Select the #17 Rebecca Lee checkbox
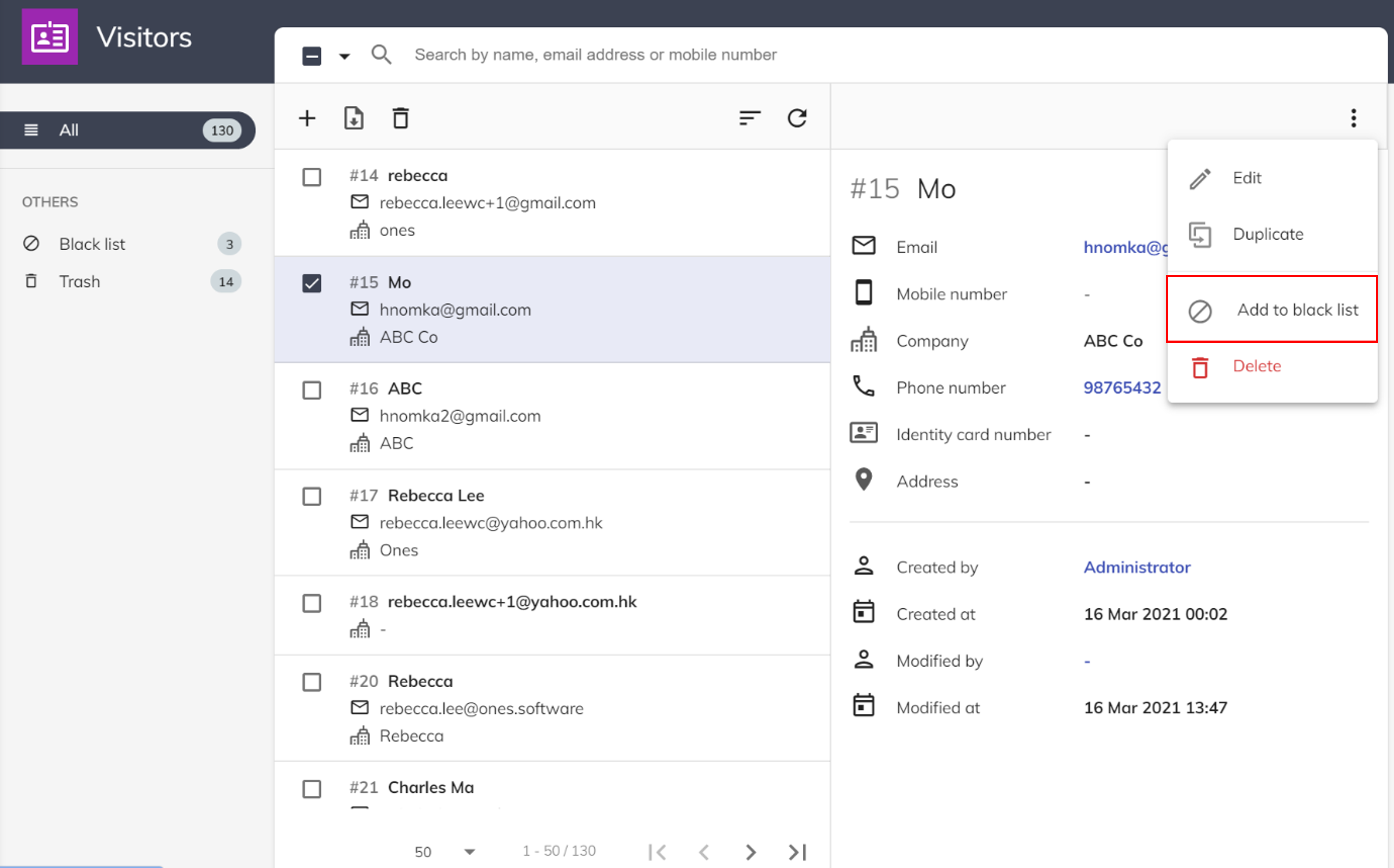 pyautogui.click(x=312, y=496)
